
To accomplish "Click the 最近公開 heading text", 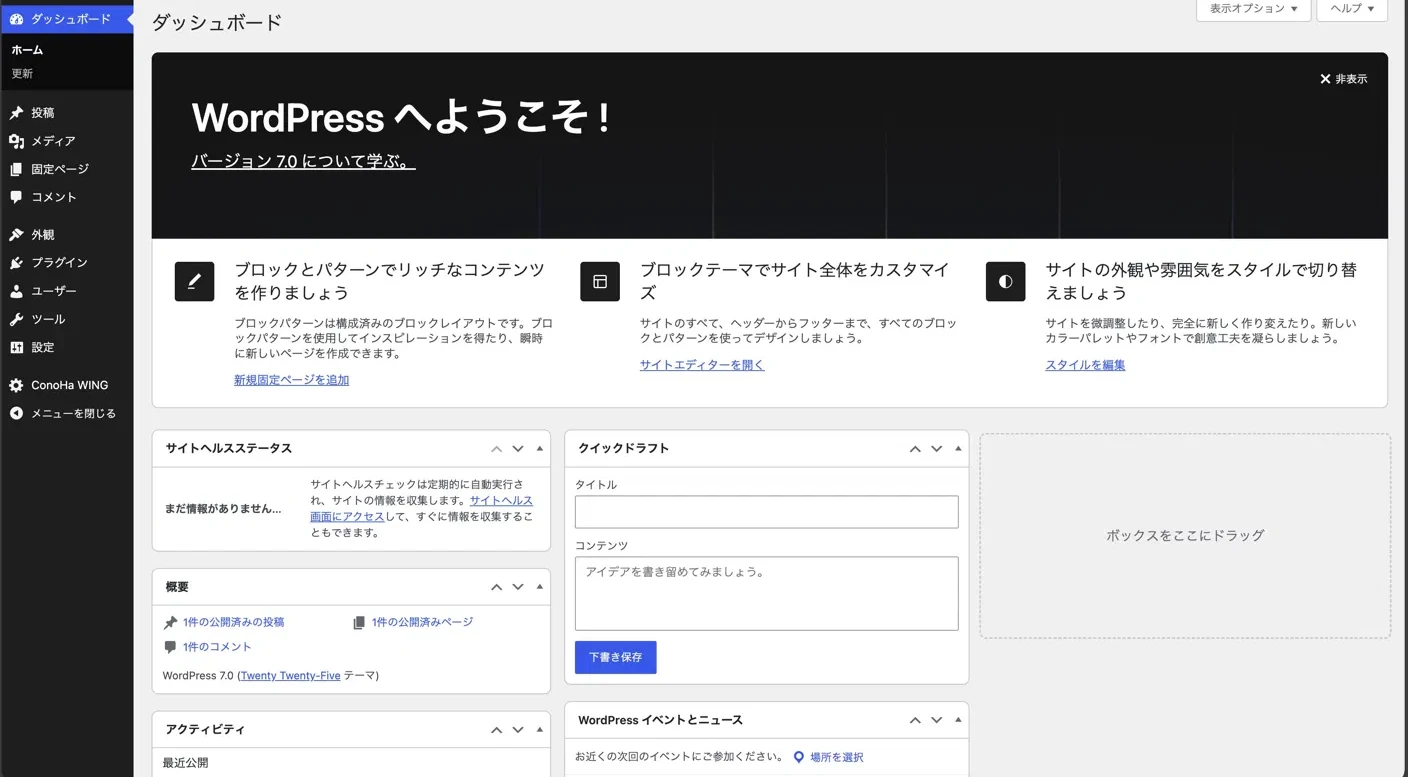I will pos(186,763).
